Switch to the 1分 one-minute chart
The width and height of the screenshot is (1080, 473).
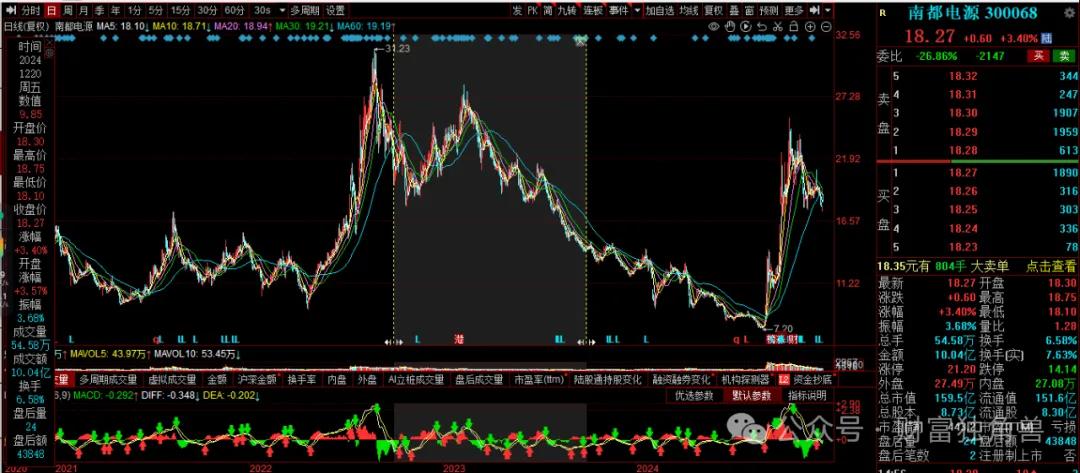click(135, 10)
